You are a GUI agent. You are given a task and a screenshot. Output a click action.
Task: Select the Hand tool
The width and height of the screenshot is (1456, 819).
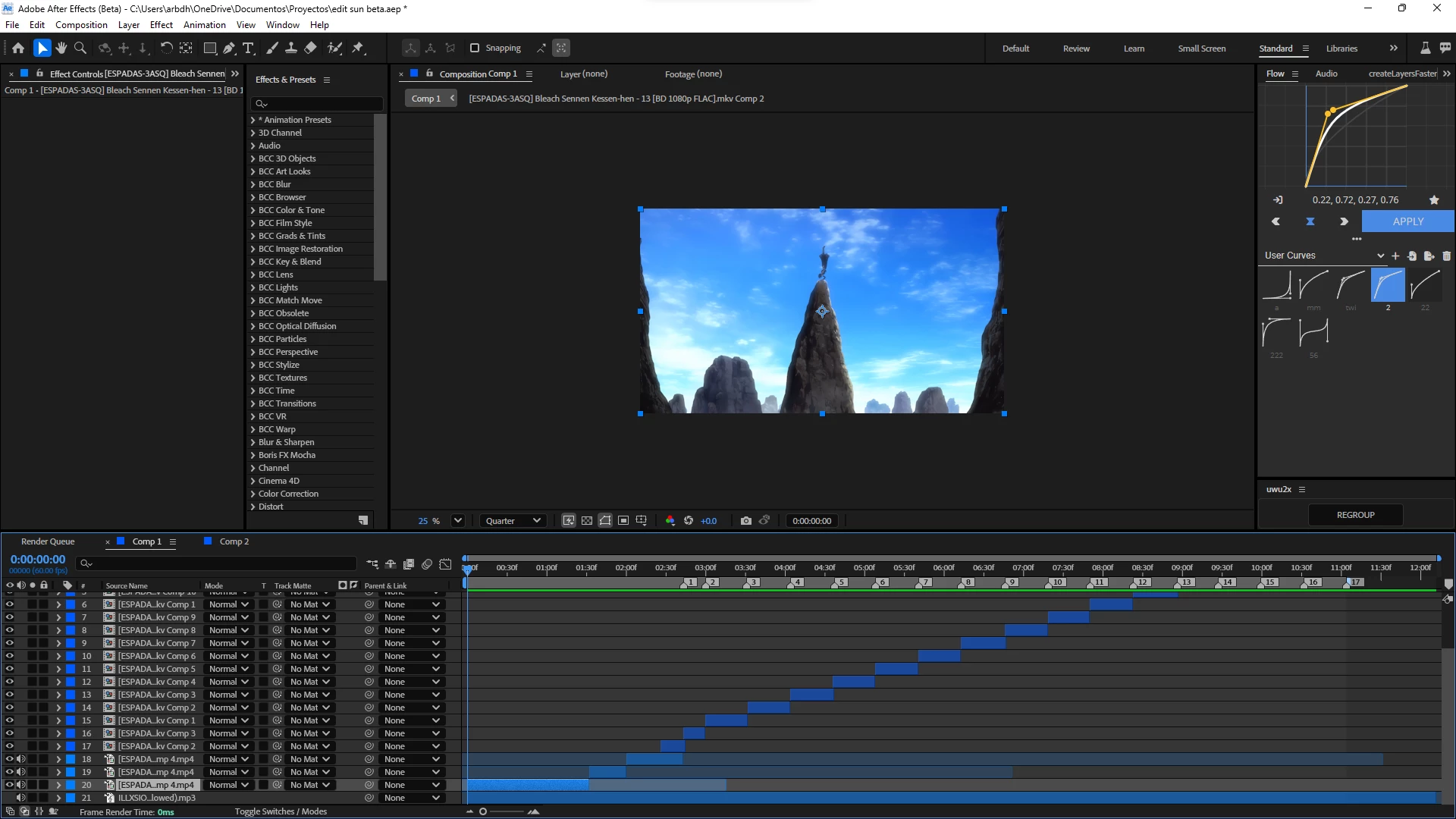61,48
